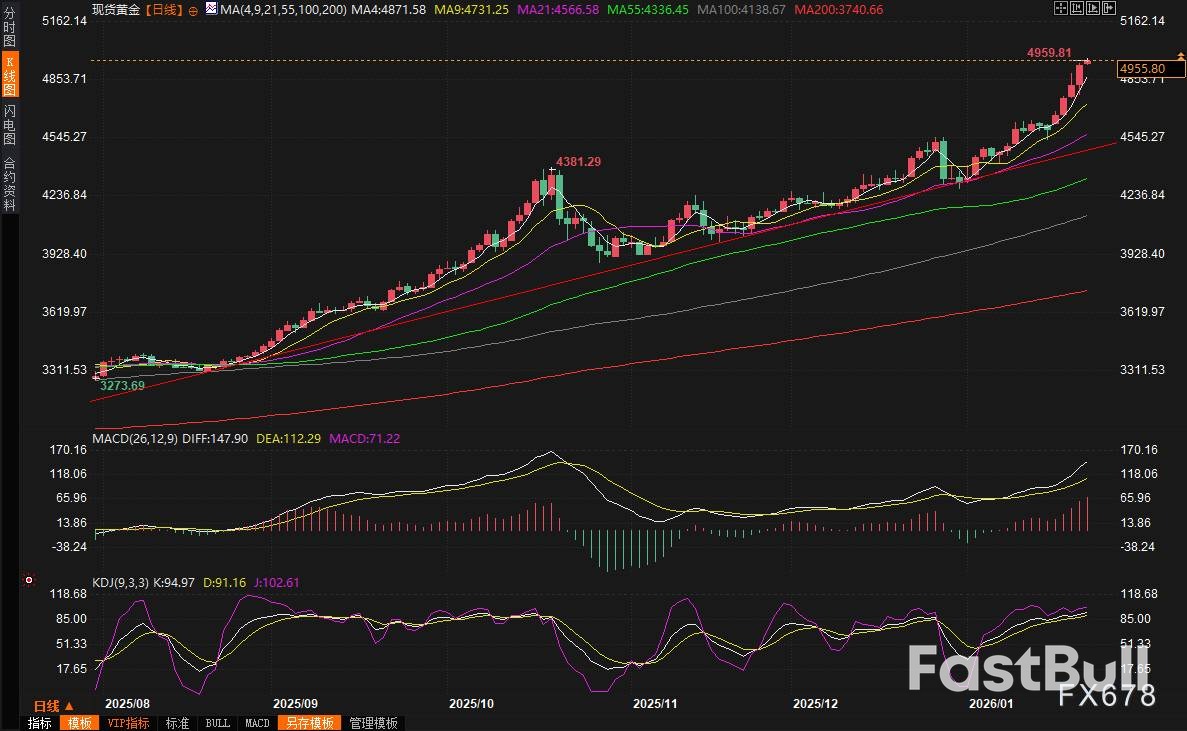Click the chart axis scaling icon
Screen dimensions: 1187x731
pyautogui.click(x=1076, y=9)
